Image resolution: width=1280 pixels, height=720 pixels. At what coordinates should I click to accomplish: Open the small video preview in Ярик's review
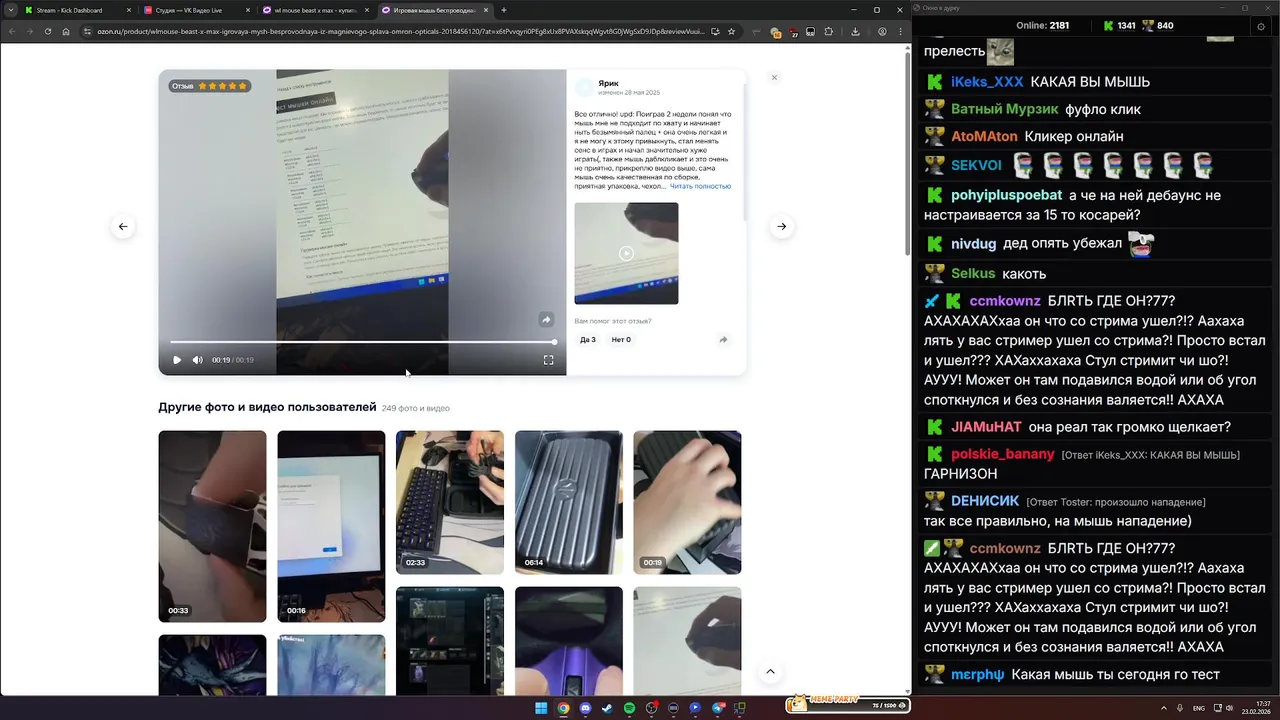click(626, 253)
